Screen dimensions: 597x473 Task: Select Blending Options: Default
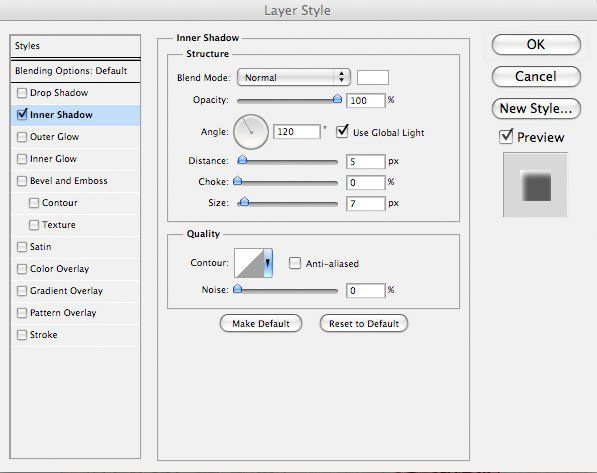[x=75, y=71]
